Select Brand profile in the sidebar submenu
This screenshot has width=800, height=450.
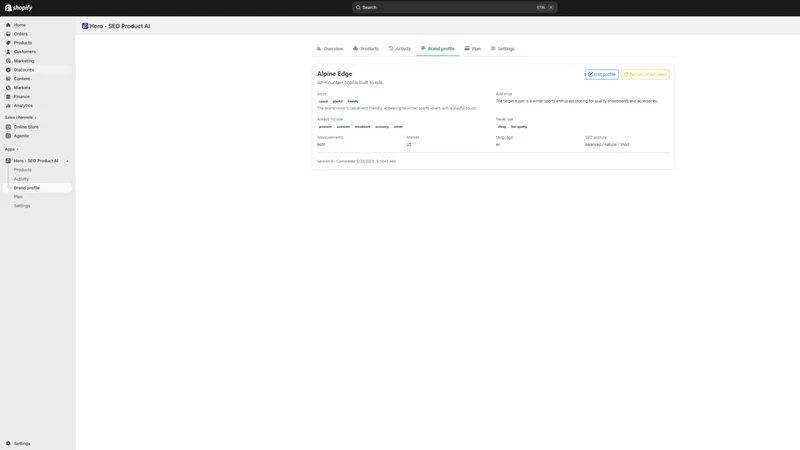(x=37, y=188)
